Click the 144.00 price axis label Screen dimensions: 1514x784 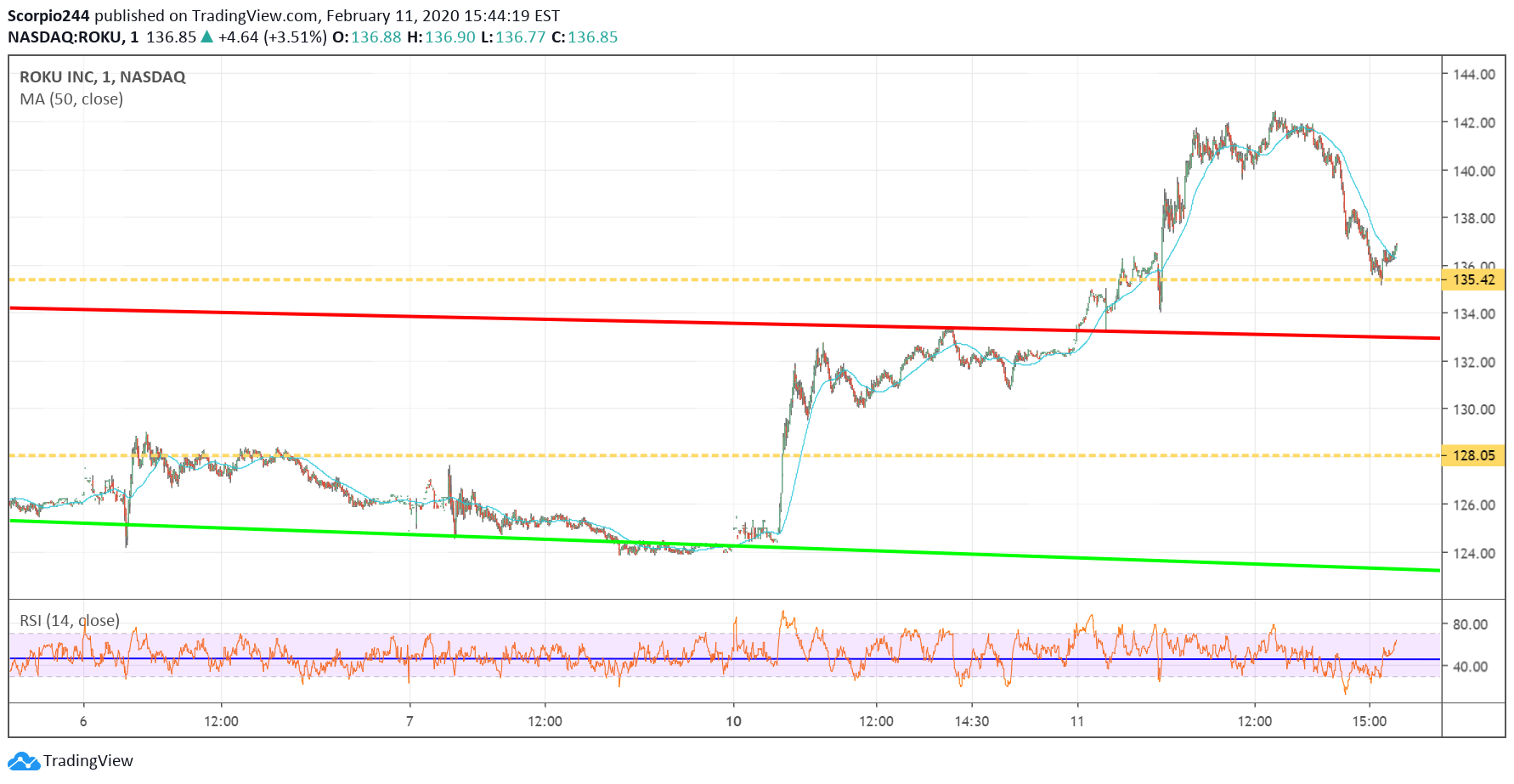(1474, 75)
